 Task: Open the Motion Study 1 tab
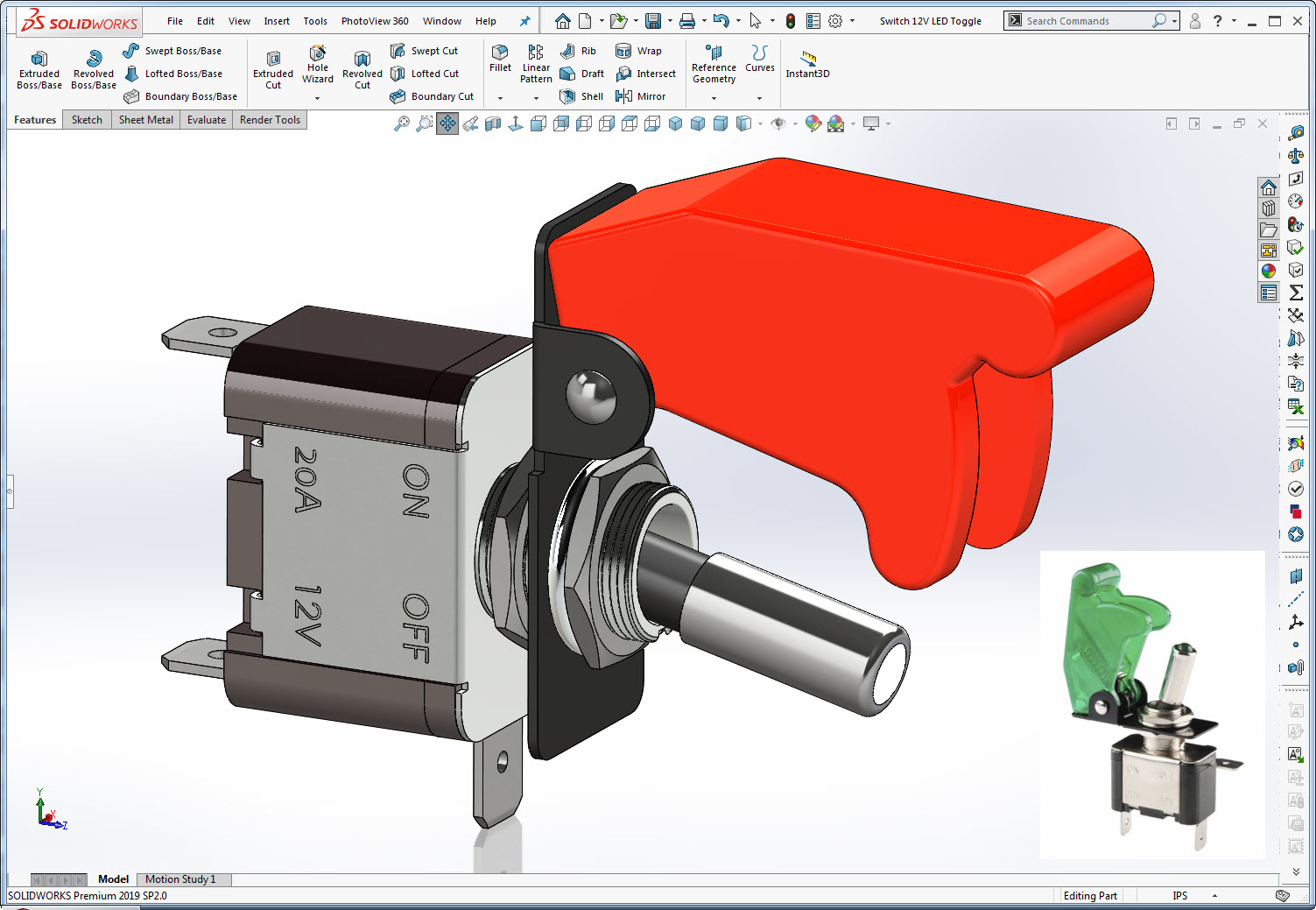coord(180,879)
